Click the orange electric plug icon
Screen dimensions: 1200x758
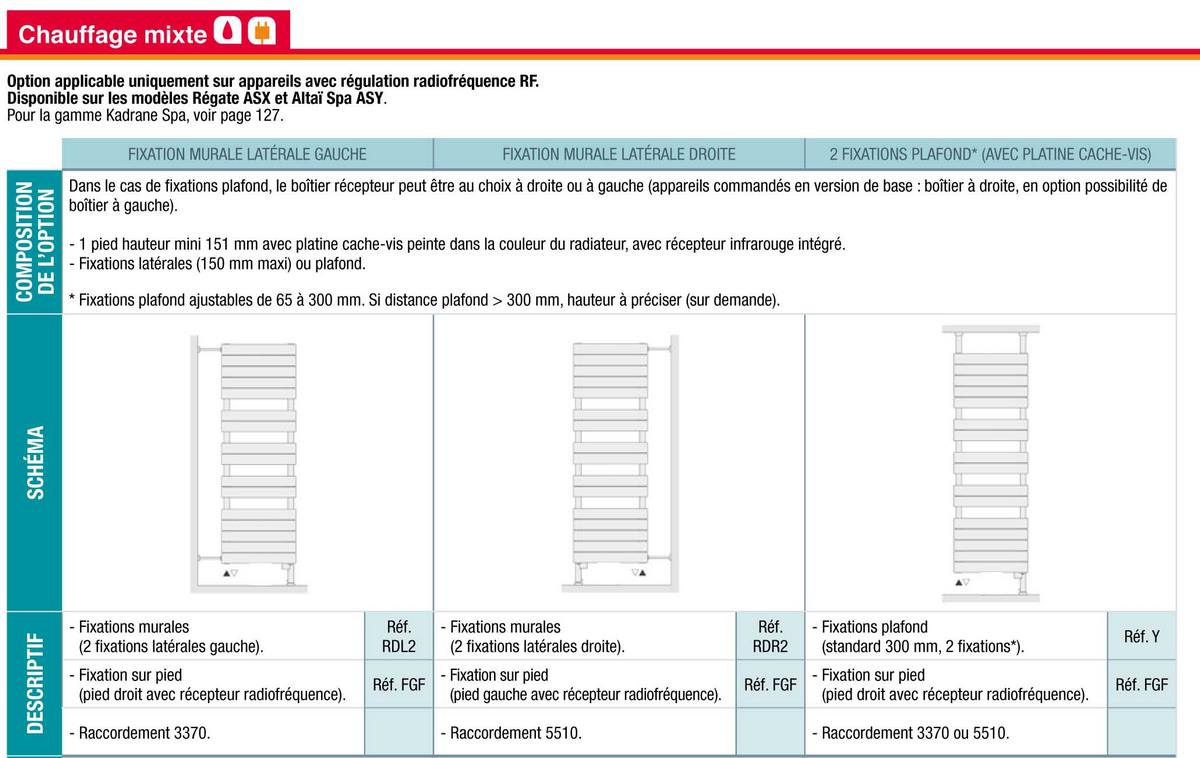tap(260, 33)
